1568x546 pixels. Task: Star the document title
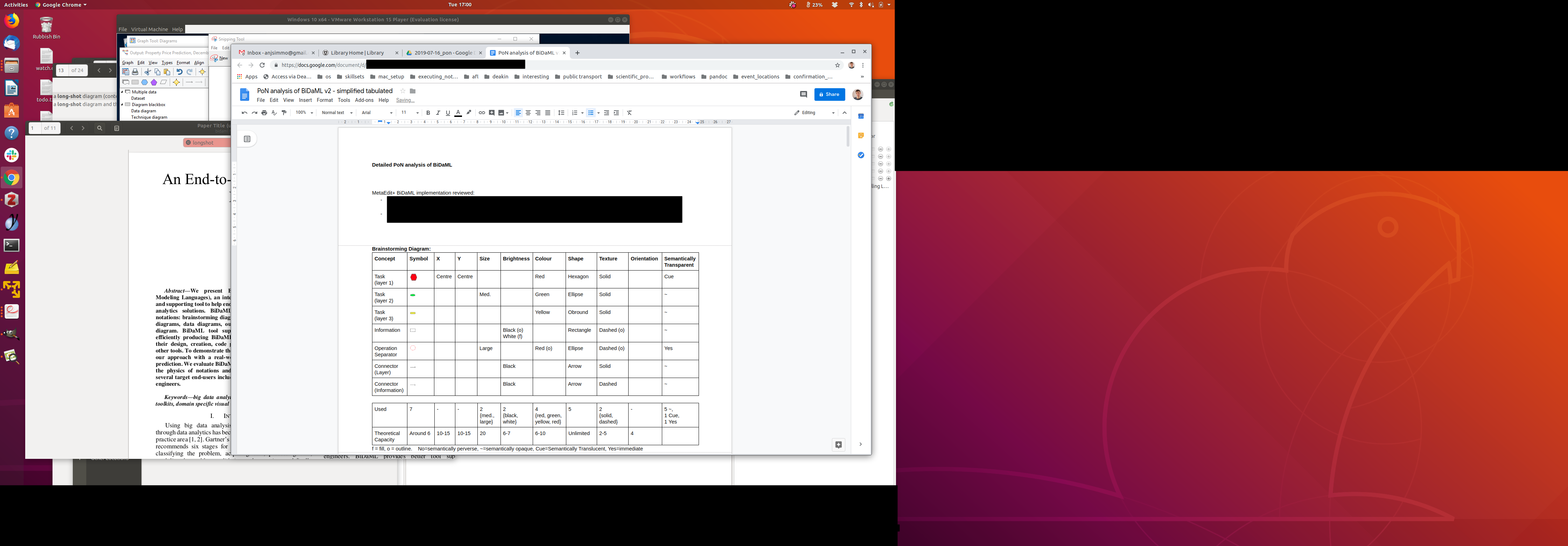[402, 91]
